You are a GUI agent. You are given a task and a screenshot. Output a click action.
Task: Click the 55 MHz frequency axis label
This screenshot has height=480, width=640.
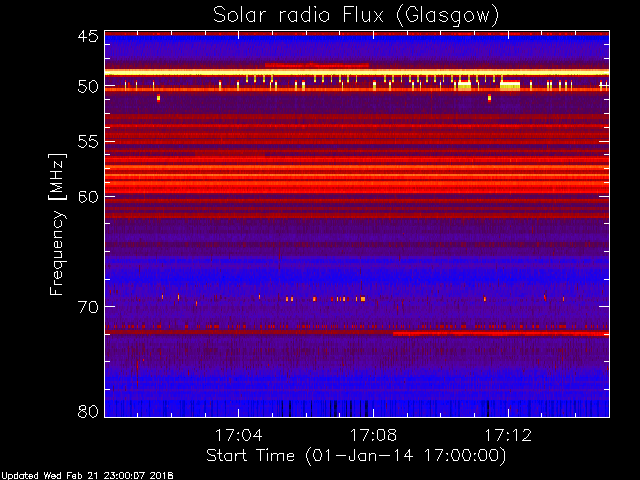pos(88,142)
